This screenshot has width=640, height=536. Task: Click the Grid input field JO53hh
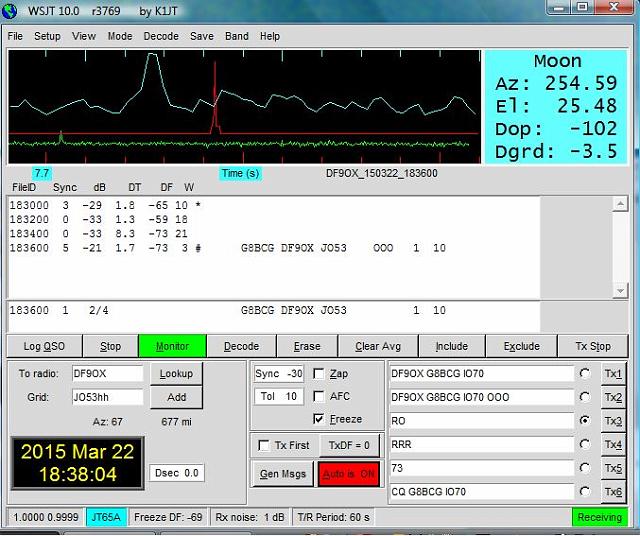coord(108,397)
